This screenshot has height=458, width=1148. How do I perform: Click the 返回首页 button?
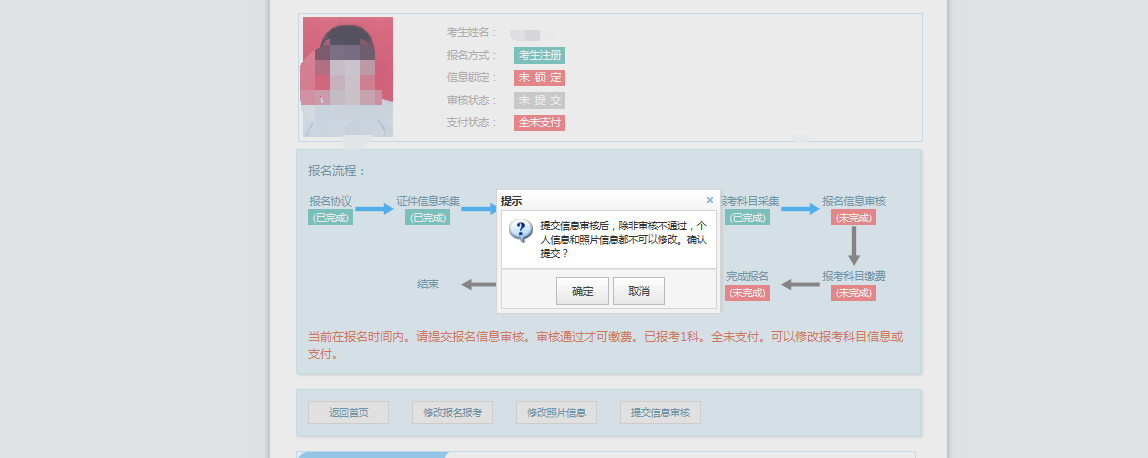[x=348, y=413]
